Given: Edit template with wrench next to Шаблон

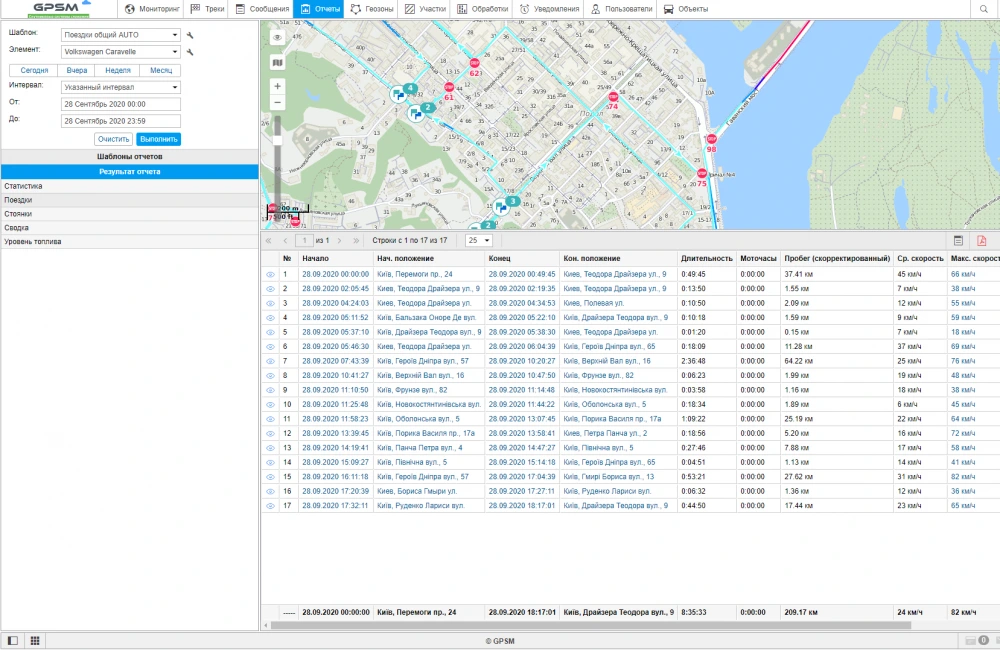Looking at the screenshot, I should [190, 35].
